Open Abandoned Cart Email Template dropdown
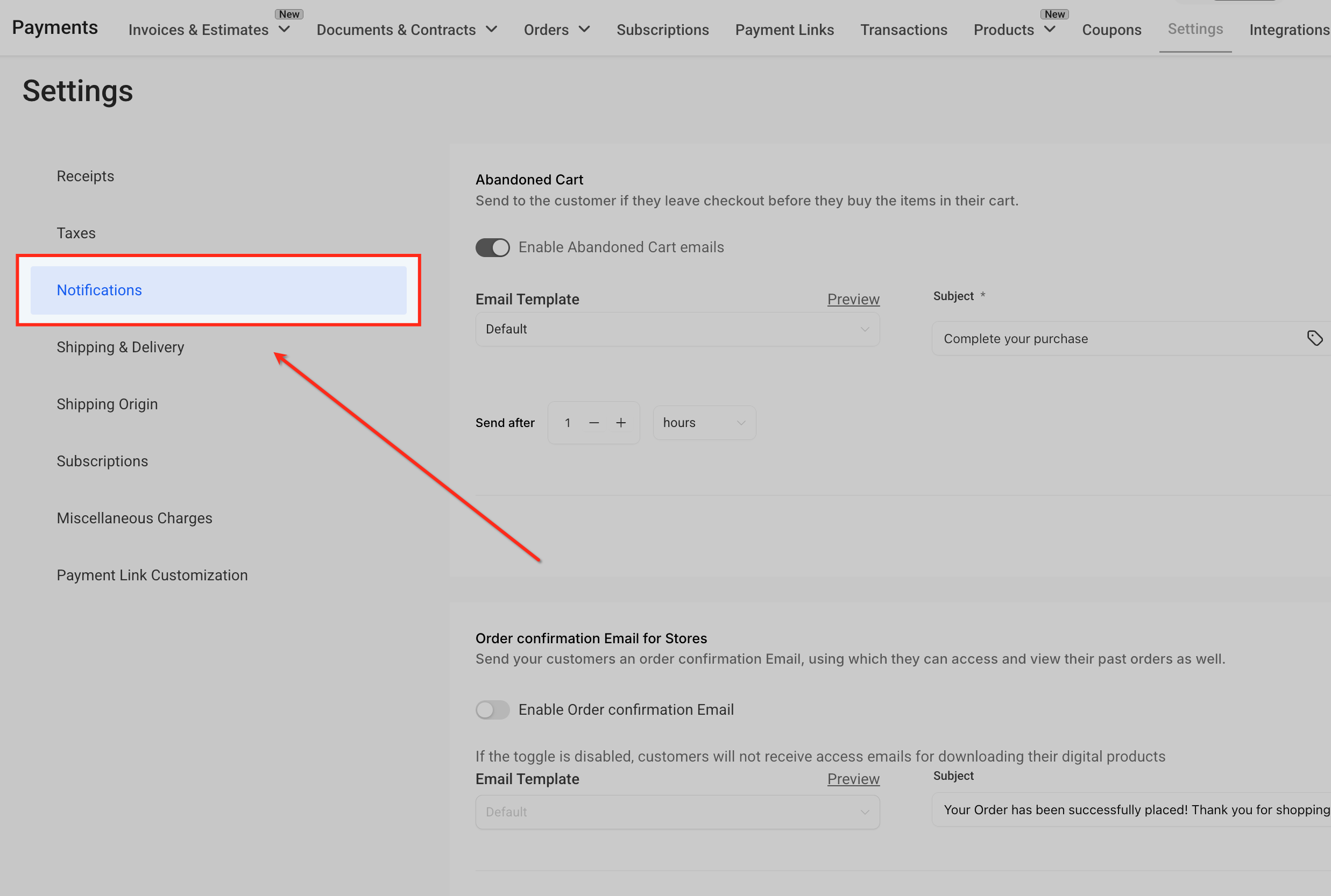 click(x=677, y=329)
